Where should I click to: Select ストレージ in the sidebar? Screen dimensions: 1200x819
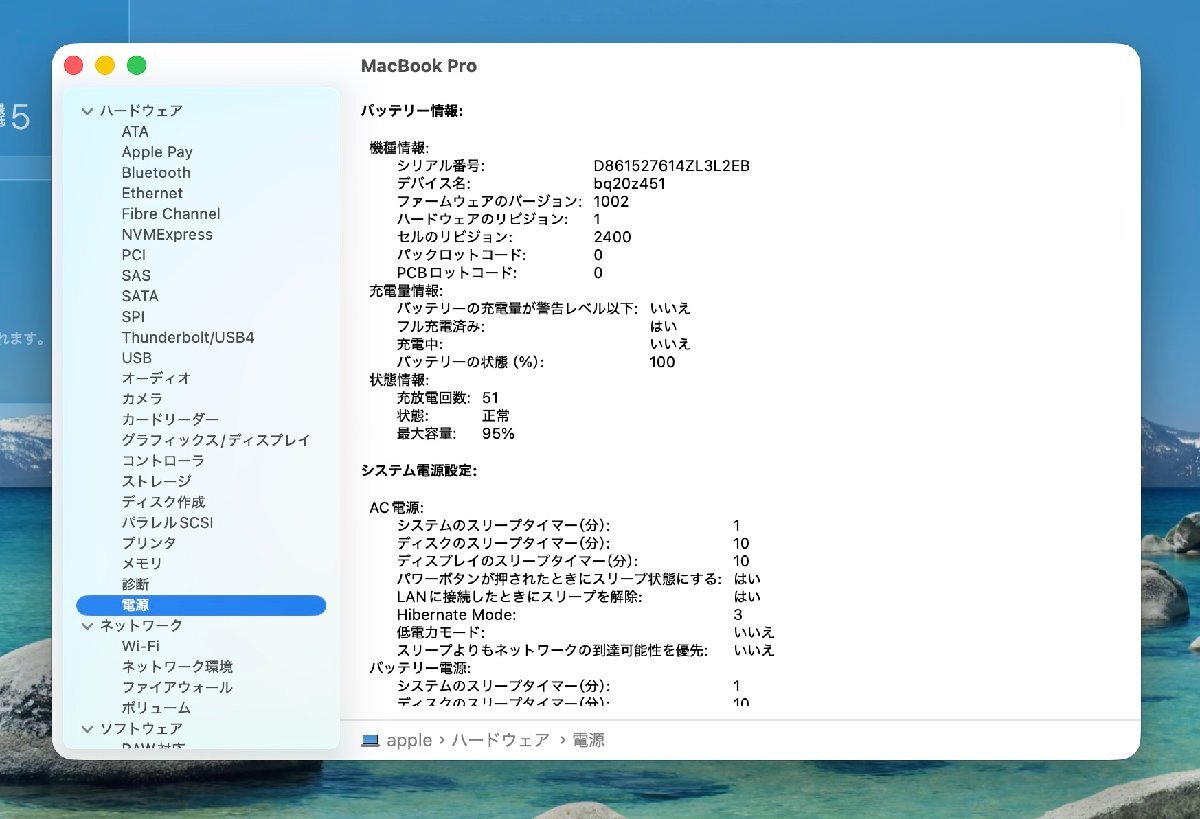(x=156, y=481)
